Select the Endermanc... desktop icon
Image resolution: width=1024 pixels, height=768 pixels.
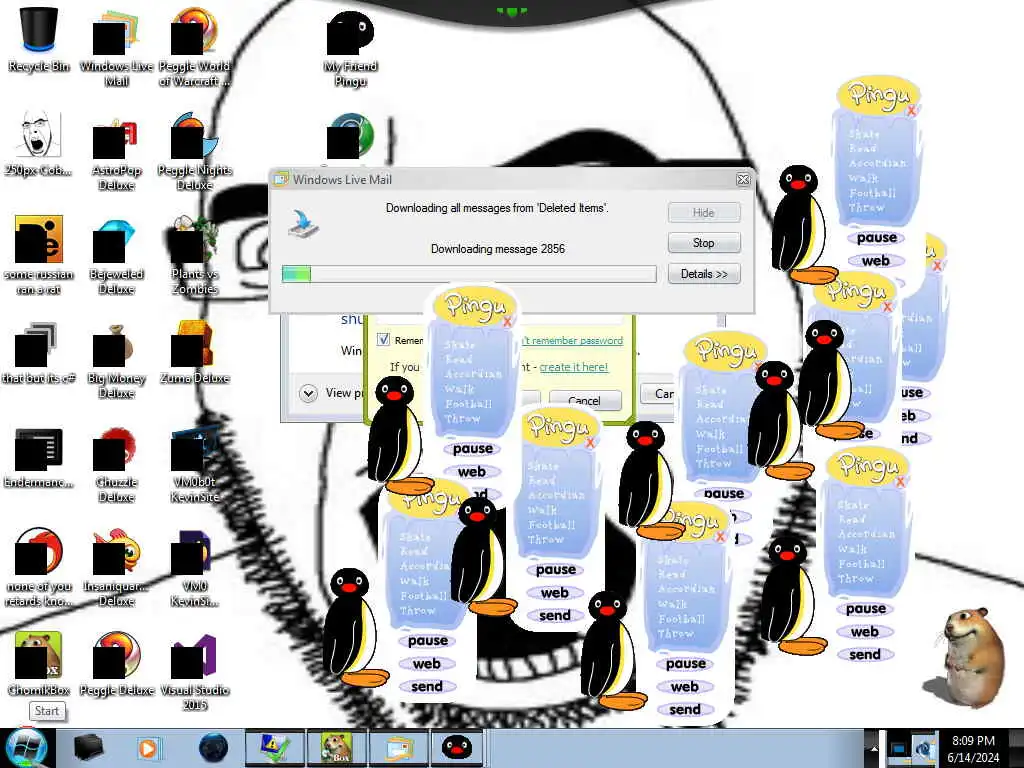[39, 457]
